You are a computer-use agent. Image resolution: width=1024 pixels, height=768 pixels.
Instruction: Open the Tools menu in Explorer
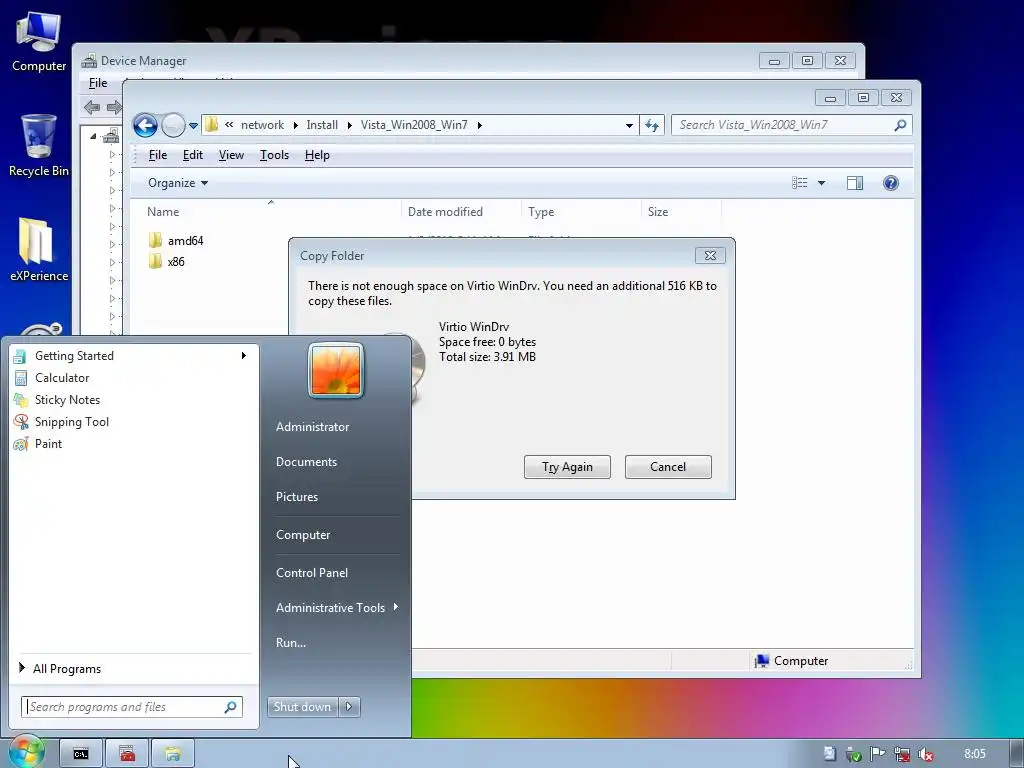(274, 155)
